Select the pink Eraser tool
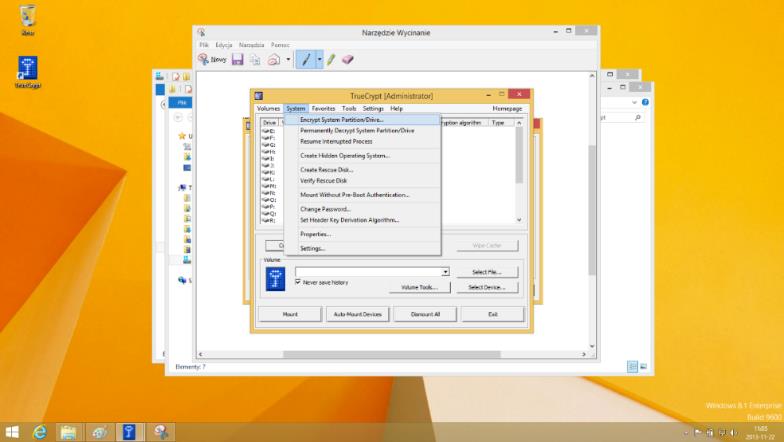Image resolution: width=784 pixels, height=442 pixels. [348, 60]
